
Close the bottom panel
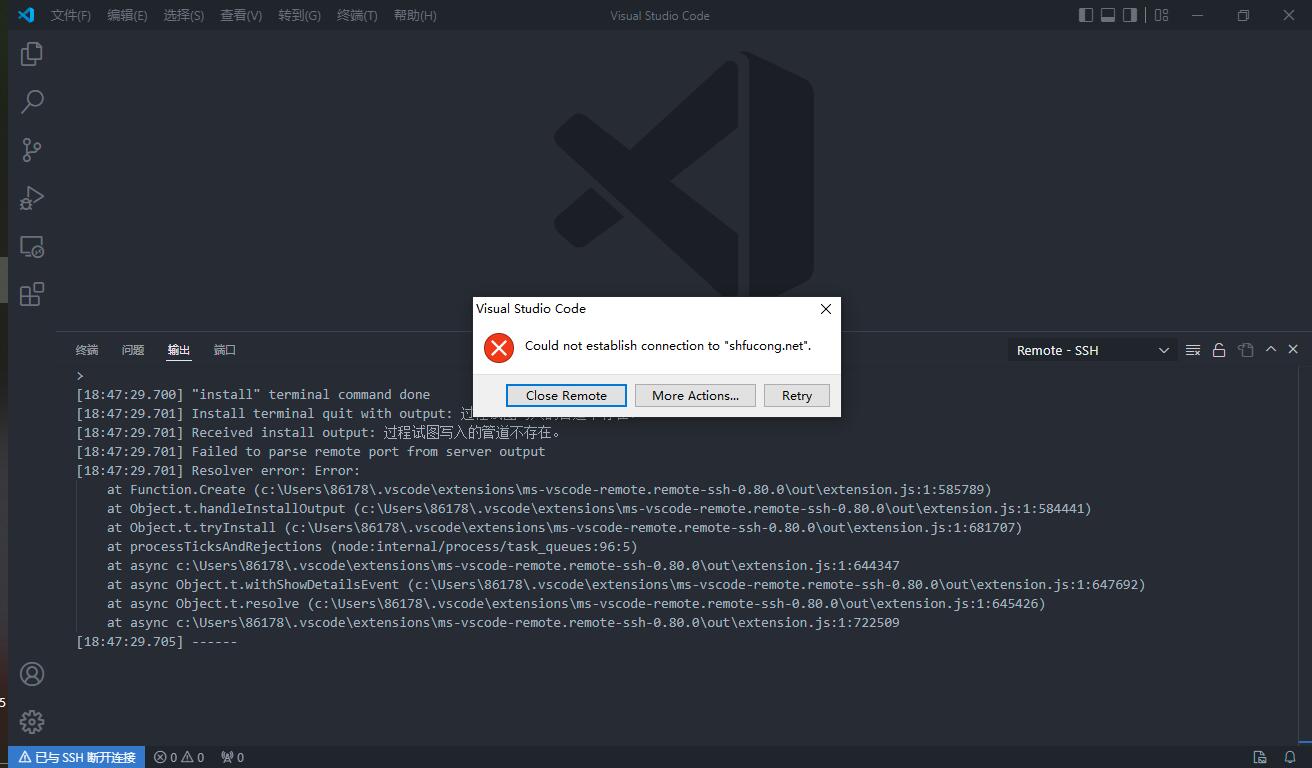[x=1293, y=349]
